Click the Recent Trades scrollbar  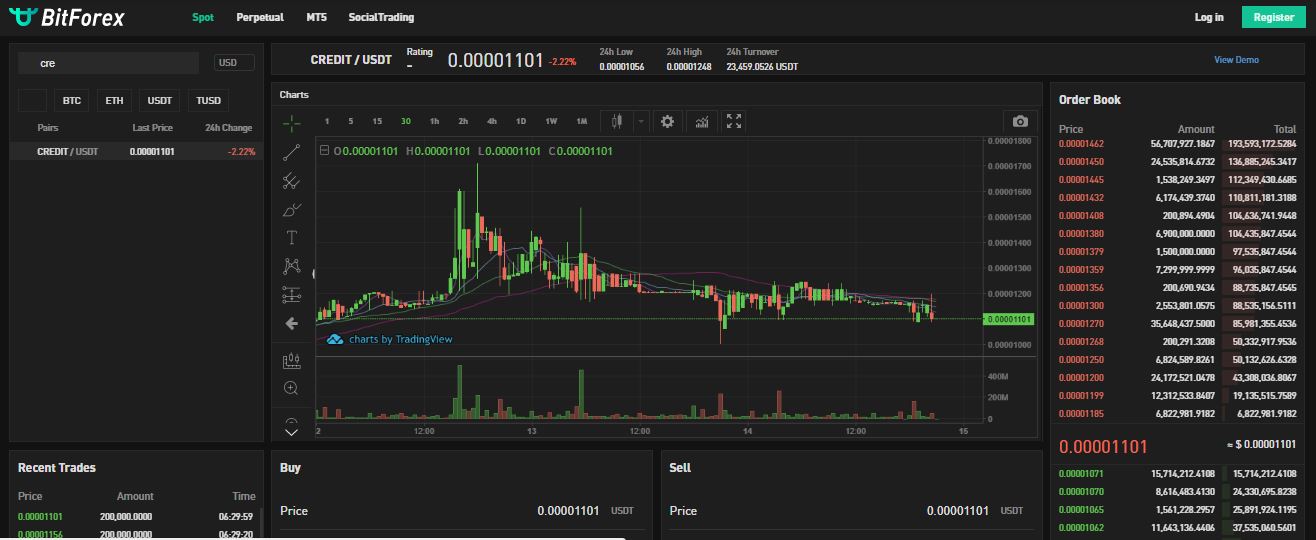pyautogui.click(x=261, y=524)
